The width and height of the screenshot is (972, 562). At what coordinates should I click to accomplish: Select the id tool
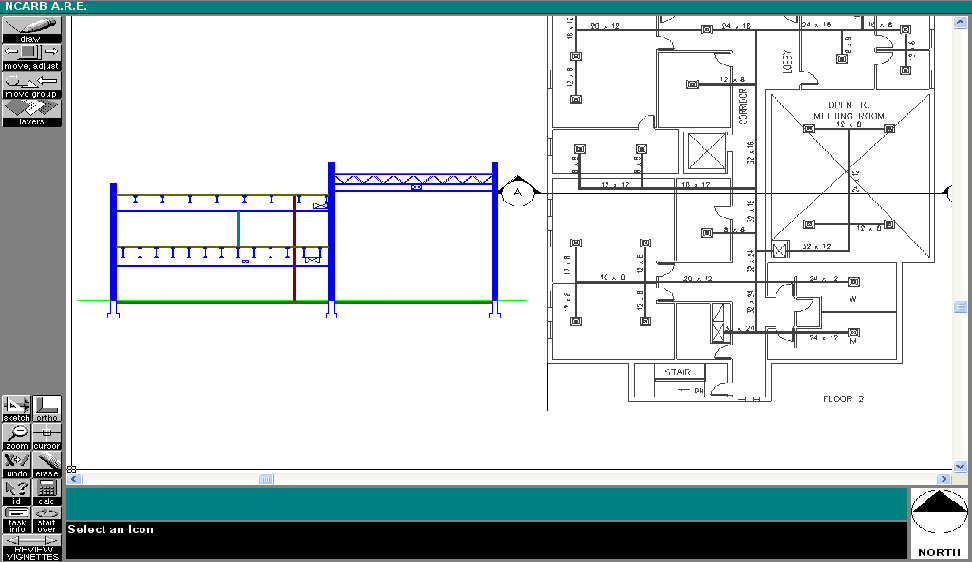16,492
